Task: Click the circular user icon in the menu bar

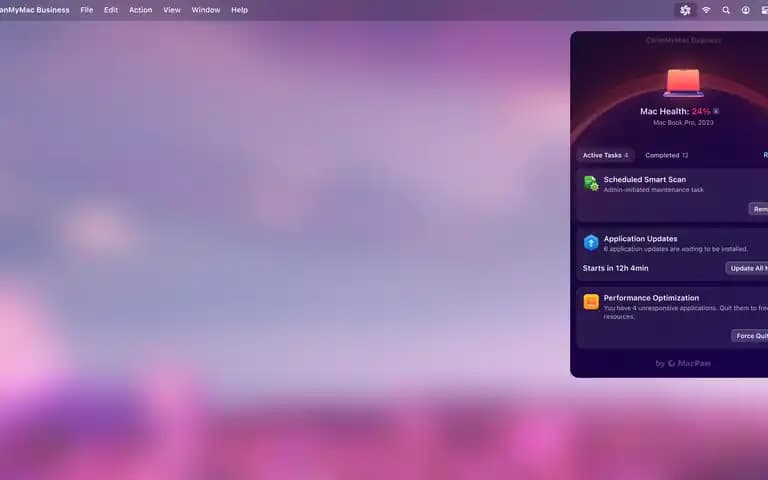Action: [x=745, y=10]
